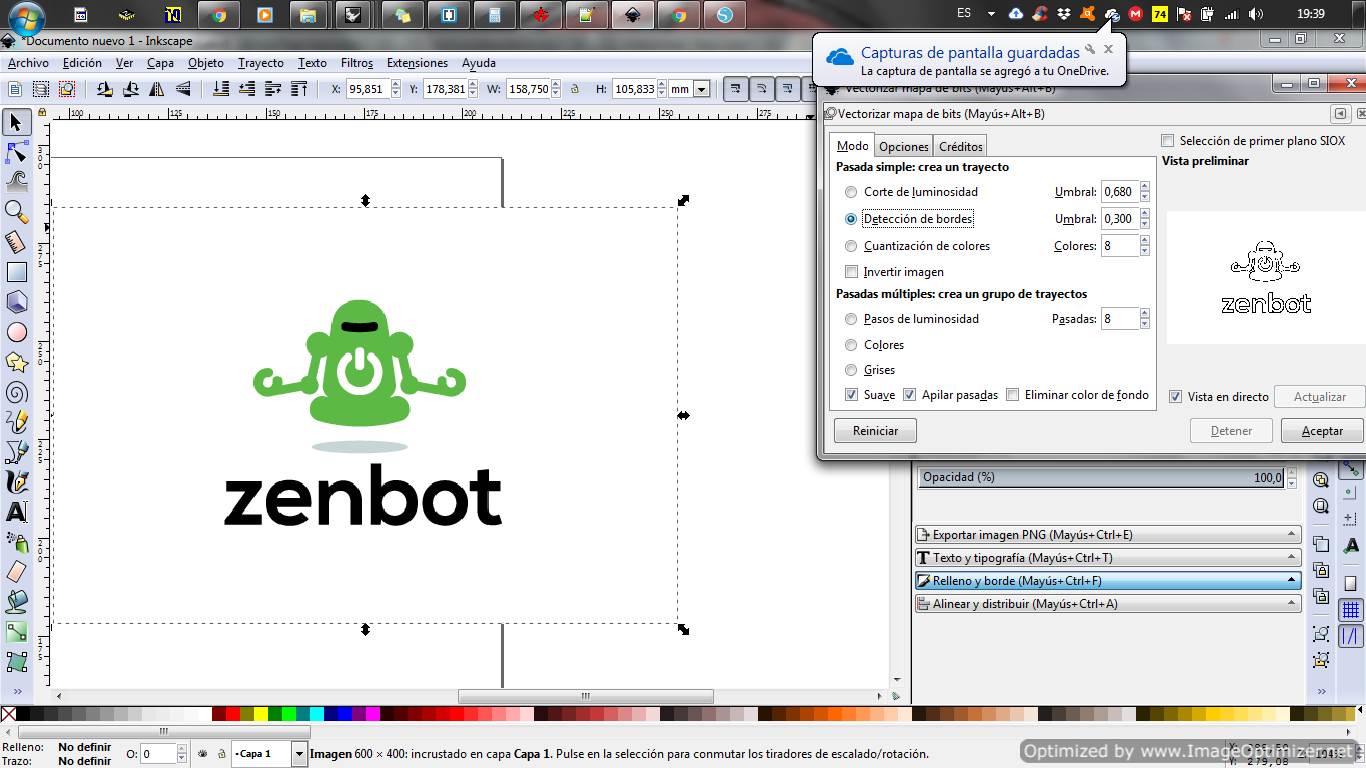This screenshot has width=1366, height=768.
Task: Open the Archivo menu
Action: 28,63
